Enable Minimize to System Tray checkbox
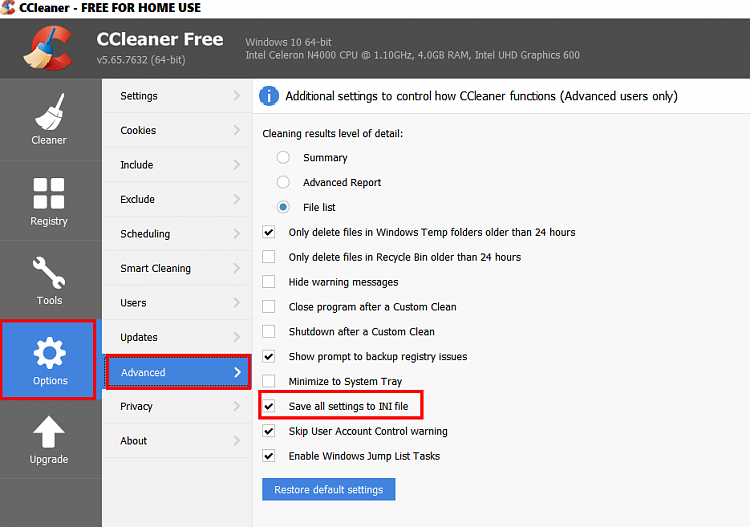 point(269,382)
